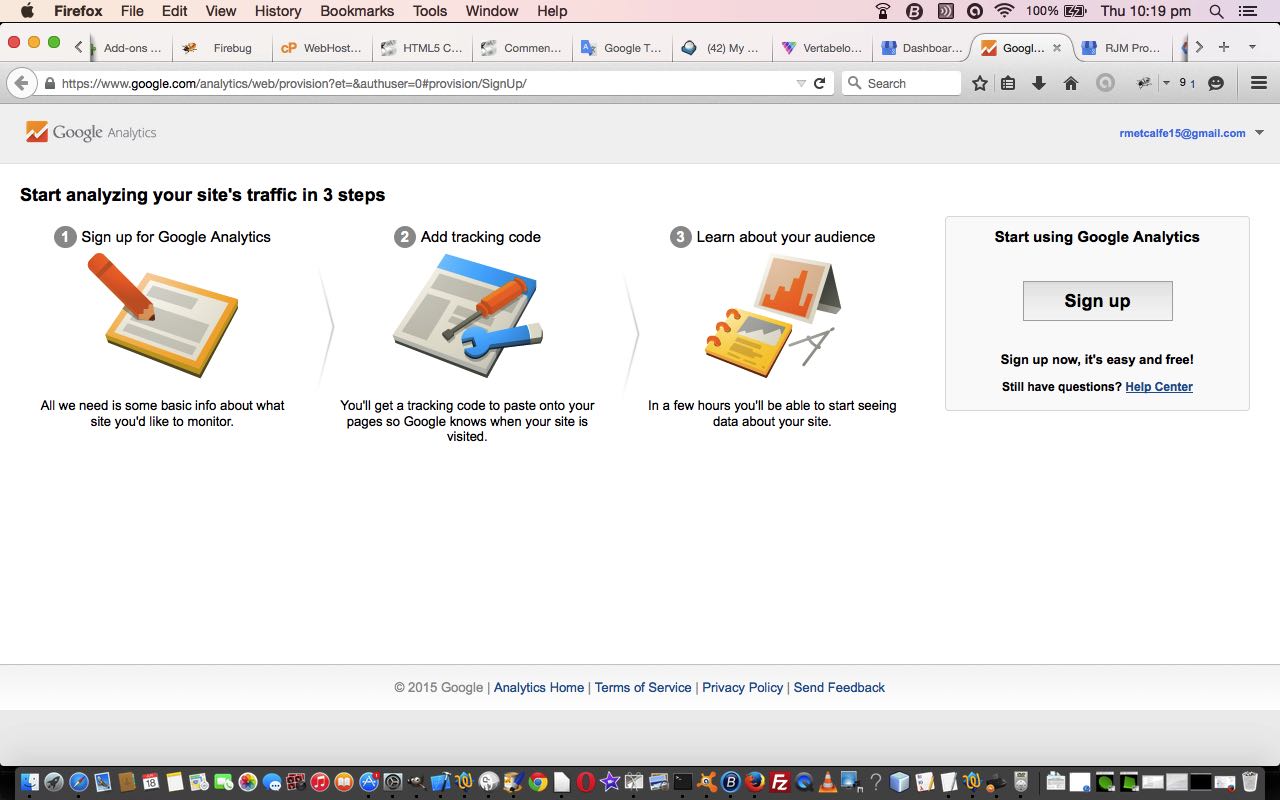Open the Tools menu
Image resolution: width=1280 pixels, height=800 pixels.
[430, 11]
